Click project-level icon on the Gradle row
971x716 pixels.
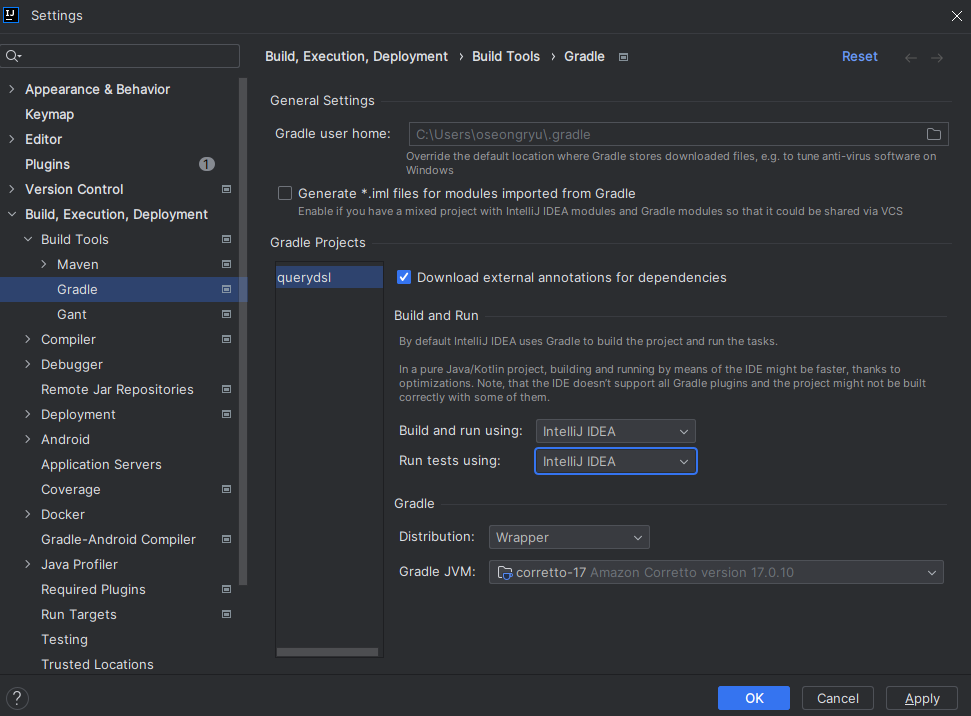click(227, 289)
